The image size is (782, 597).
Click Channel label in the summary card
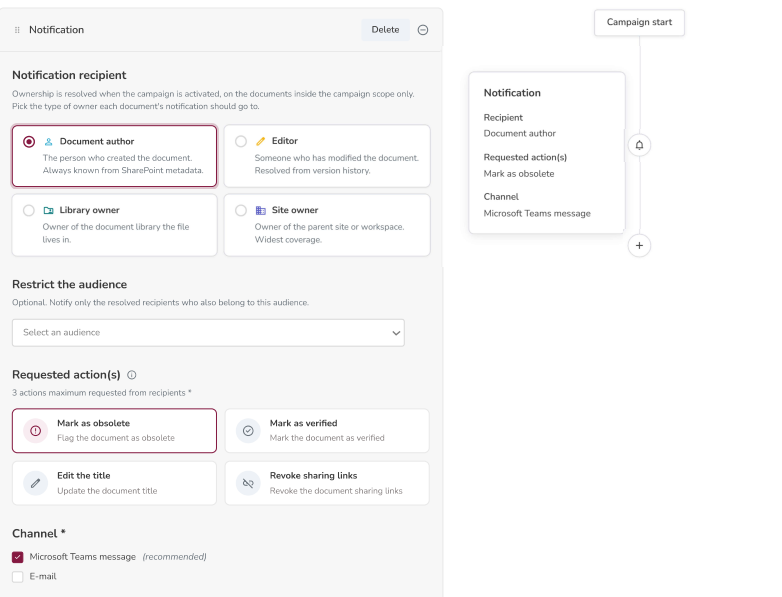pyautogui.click(x=501, y=197)
